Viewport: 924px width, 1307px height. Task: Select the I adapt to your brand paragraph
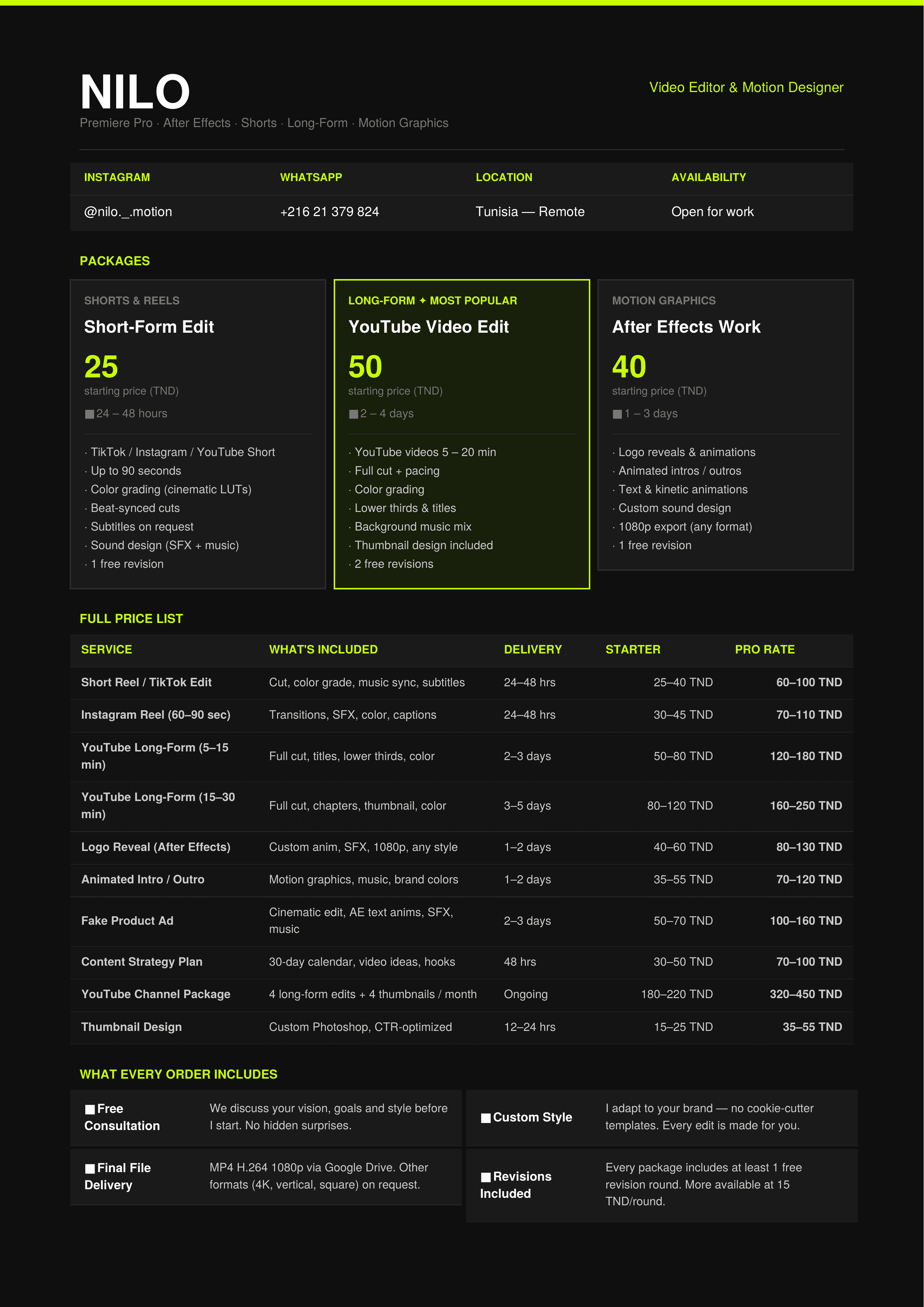709,1117
